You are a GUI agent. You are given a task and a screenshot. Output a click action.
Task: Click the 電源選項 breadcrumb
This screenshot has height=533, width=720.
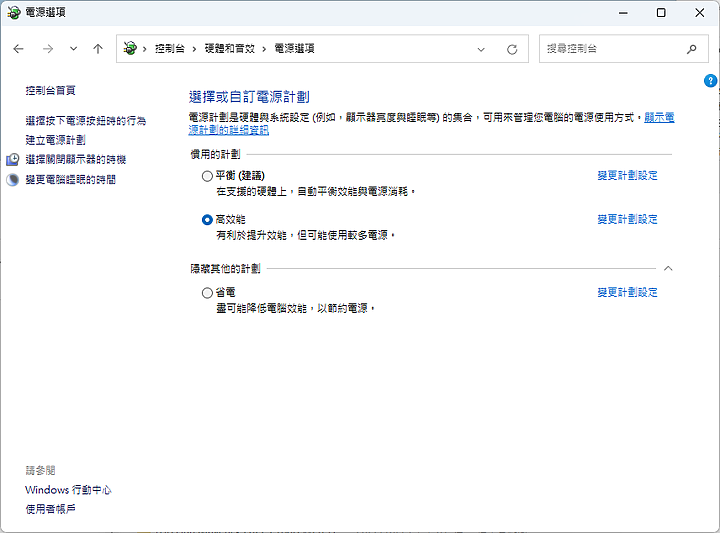294,48
